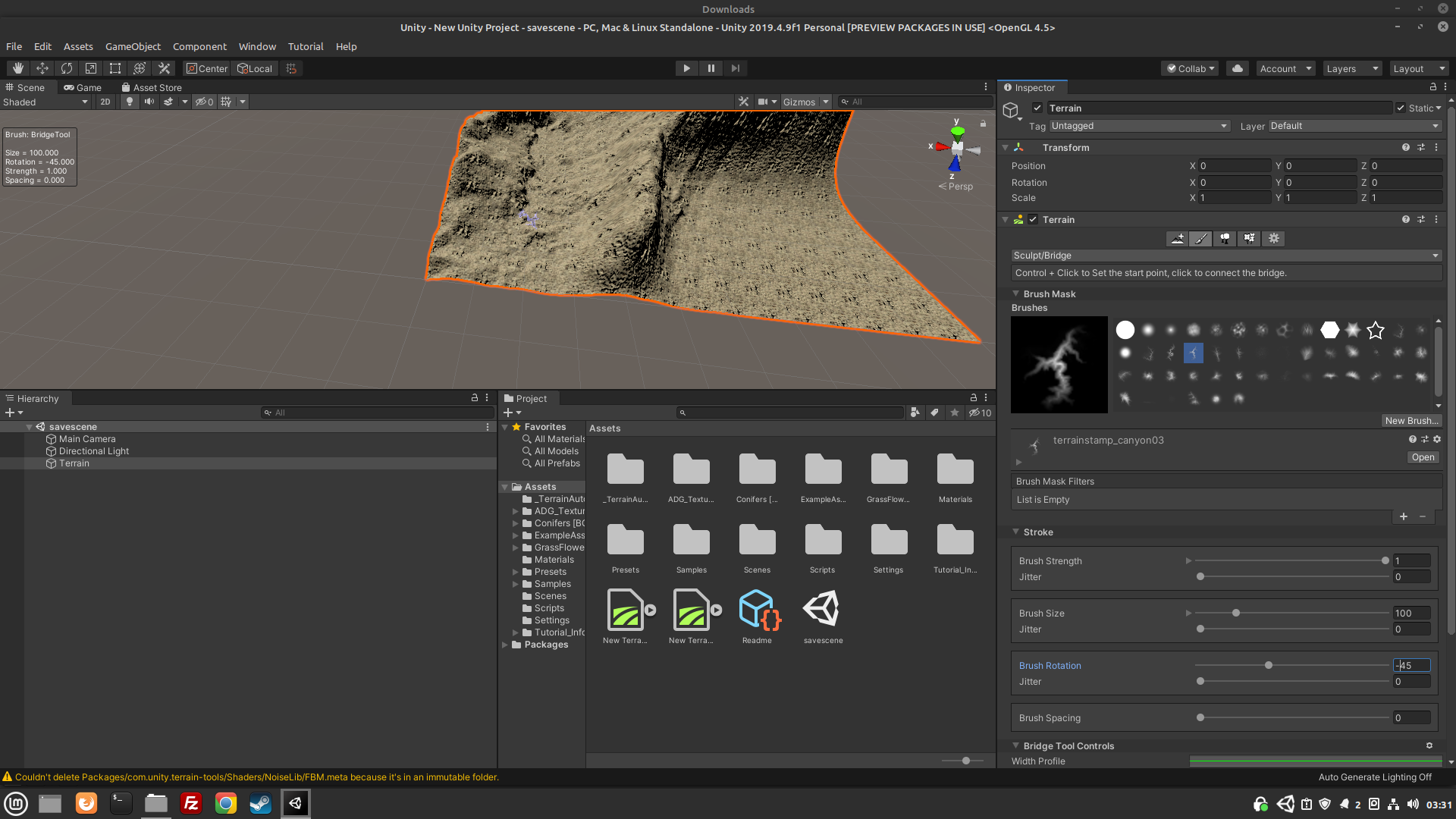Select the Rotate tool

pyautogui.click(x=67, y=68)
